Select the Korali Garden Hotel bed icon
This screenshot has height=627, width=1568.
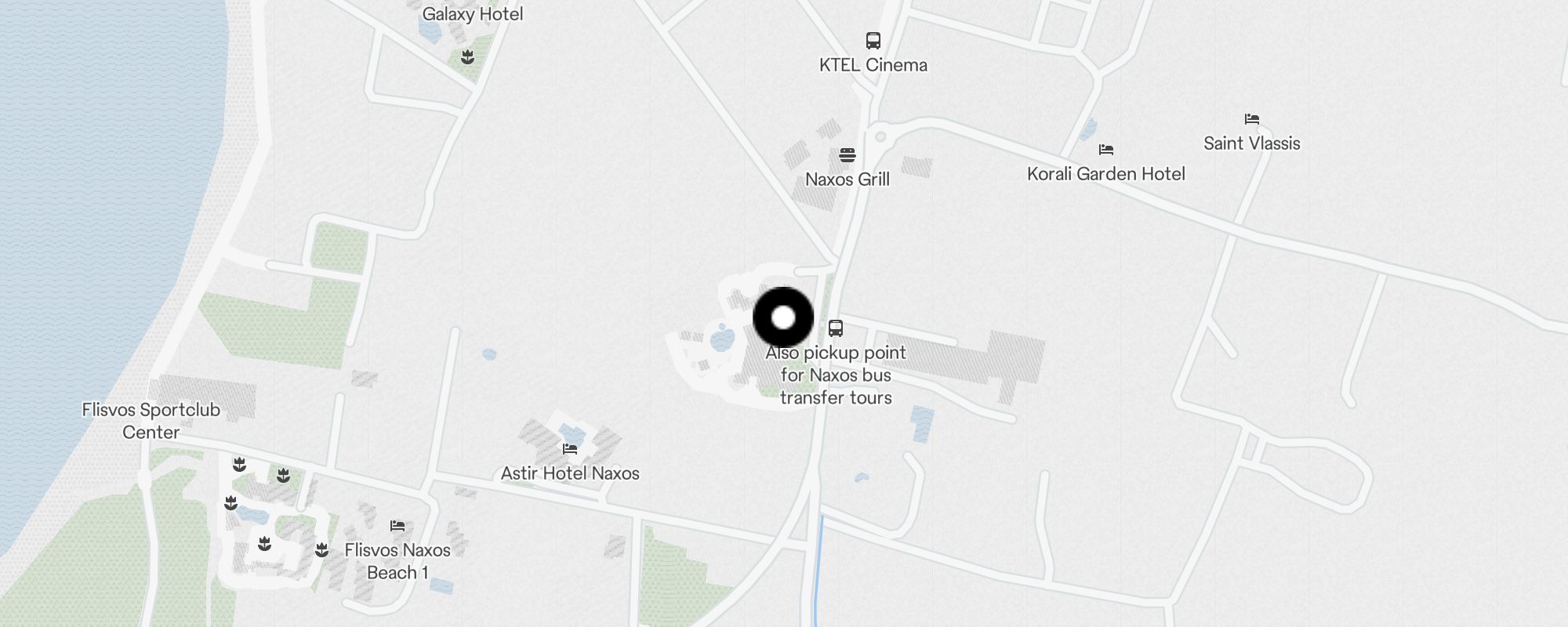[x=1106, y=149]
